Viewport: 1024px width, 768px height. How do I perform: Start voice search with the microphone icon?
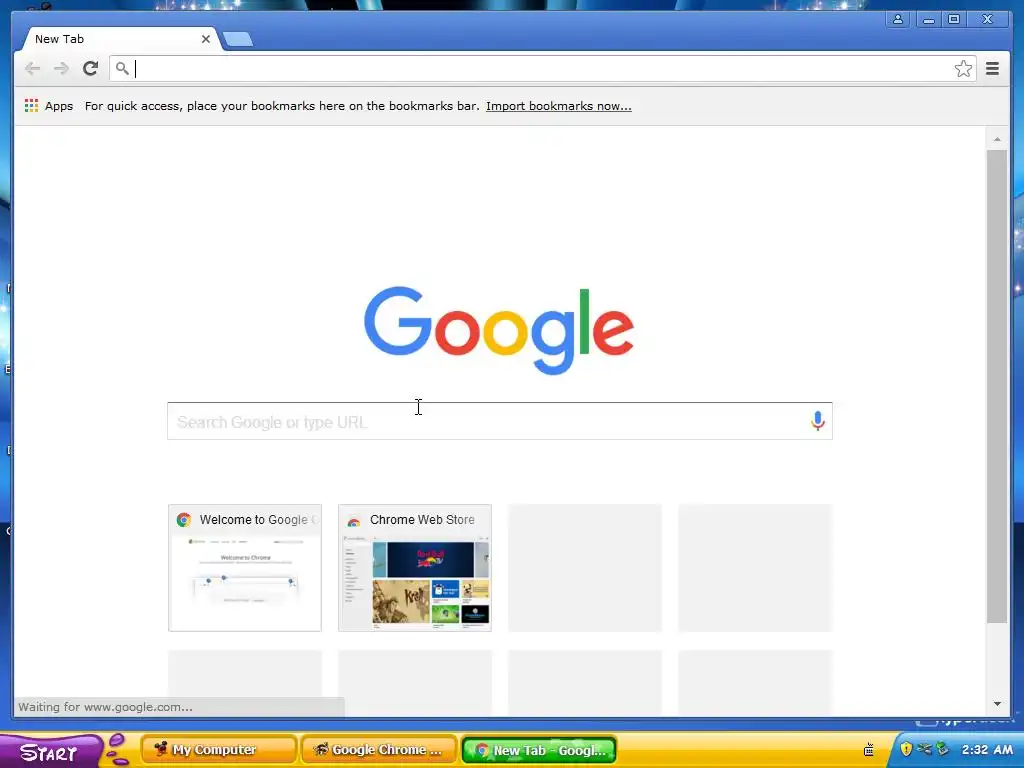tap(818, 421)
